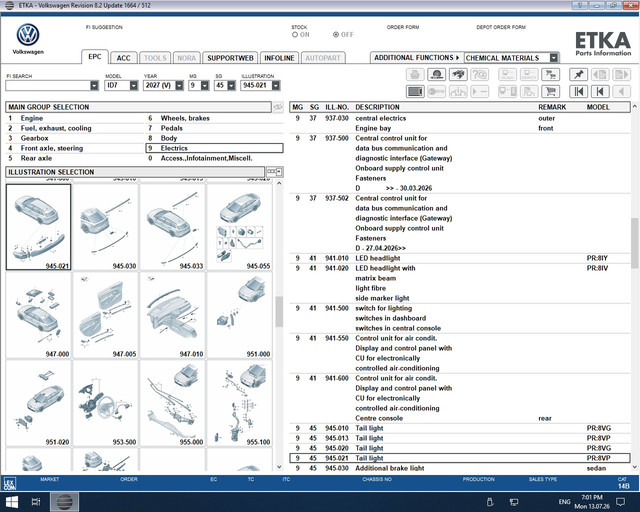Select the Stock OFF radio button
The height and width of the screenshot is (512, 640).
pos(336,35)
